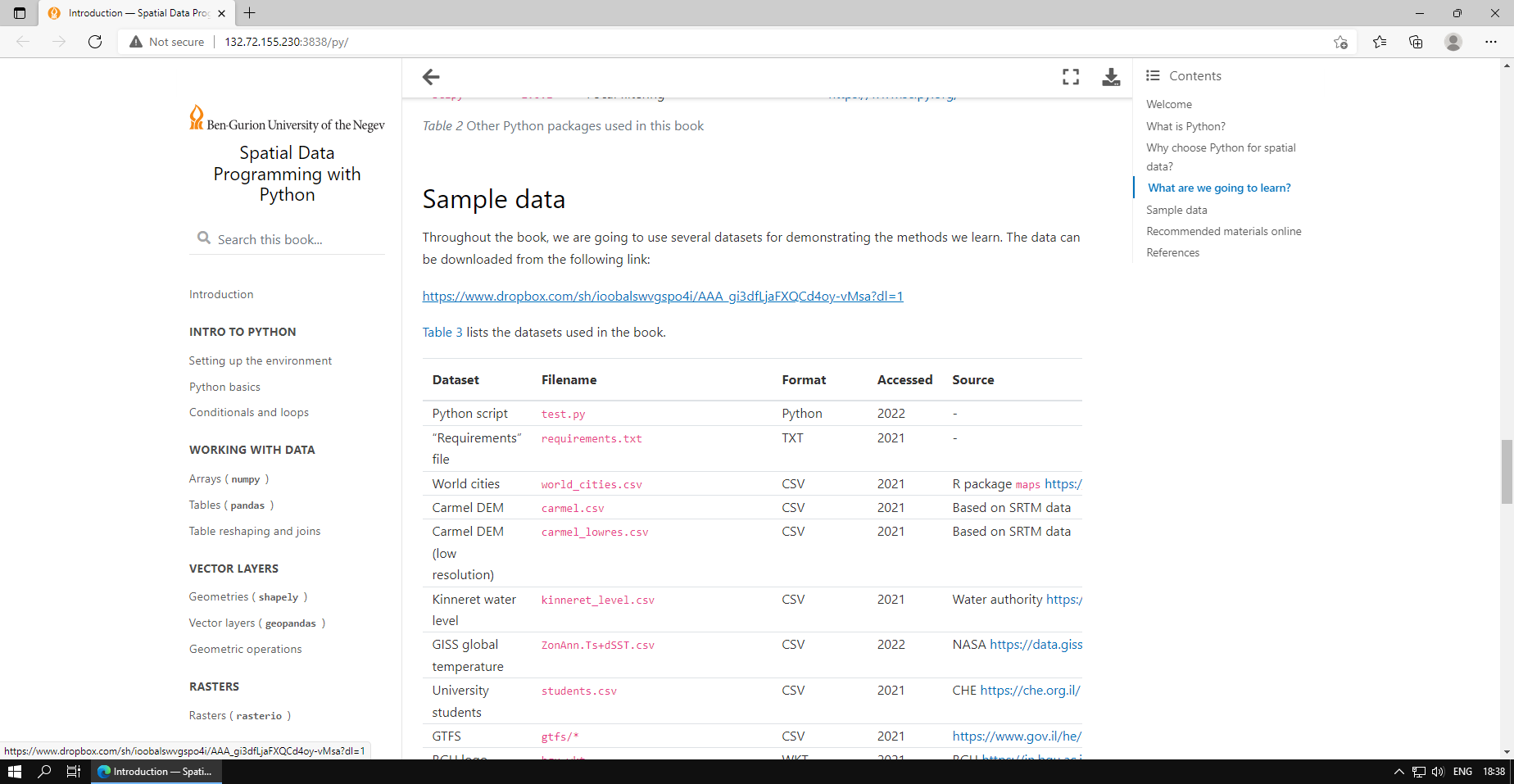
Task: Click the Search this book field
Action: [x=287, y=239]
